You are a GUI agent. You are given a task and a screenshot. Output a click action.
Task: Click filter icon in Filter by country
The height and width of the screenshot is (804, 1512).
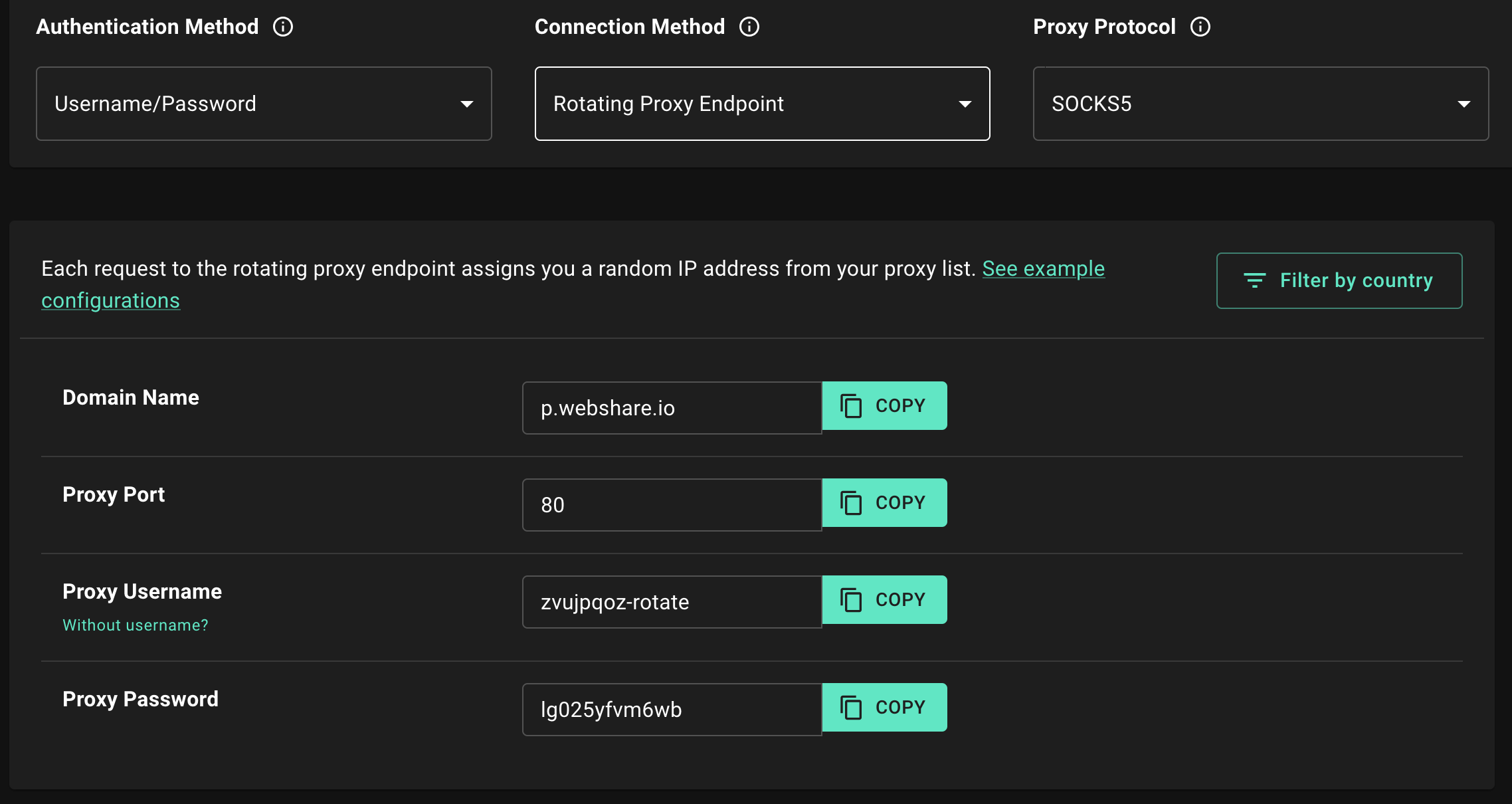pyautogui.click(x=1254, y=280)
